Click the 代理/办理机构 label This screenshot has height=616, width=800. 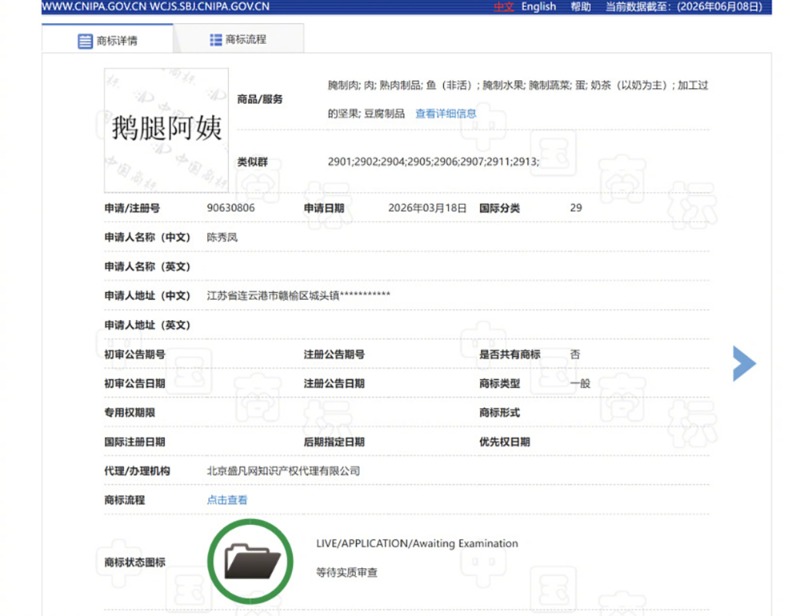click(x=137, y=471)
